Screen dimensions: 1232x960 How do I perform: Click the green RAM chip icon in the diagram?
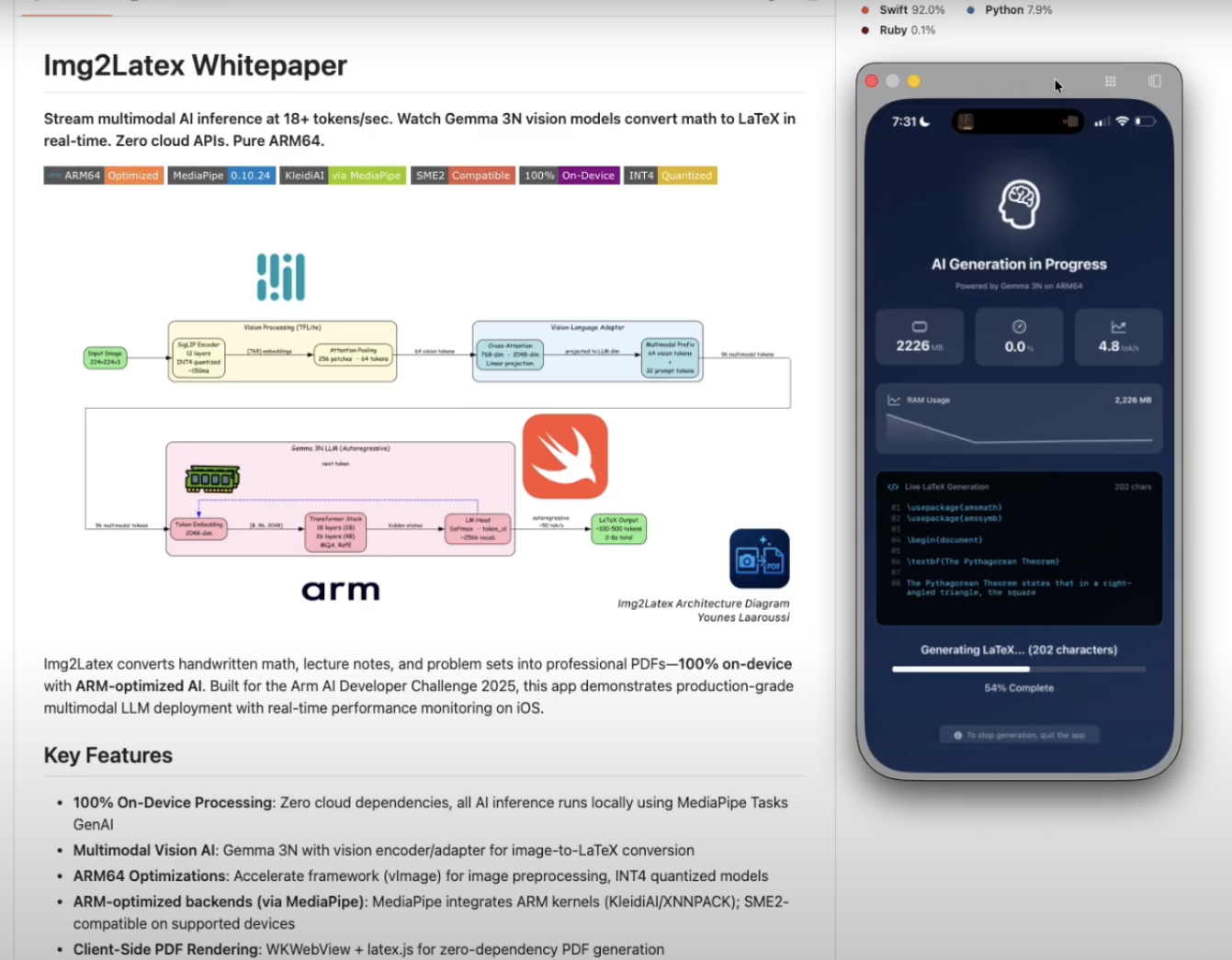(212, 479)
